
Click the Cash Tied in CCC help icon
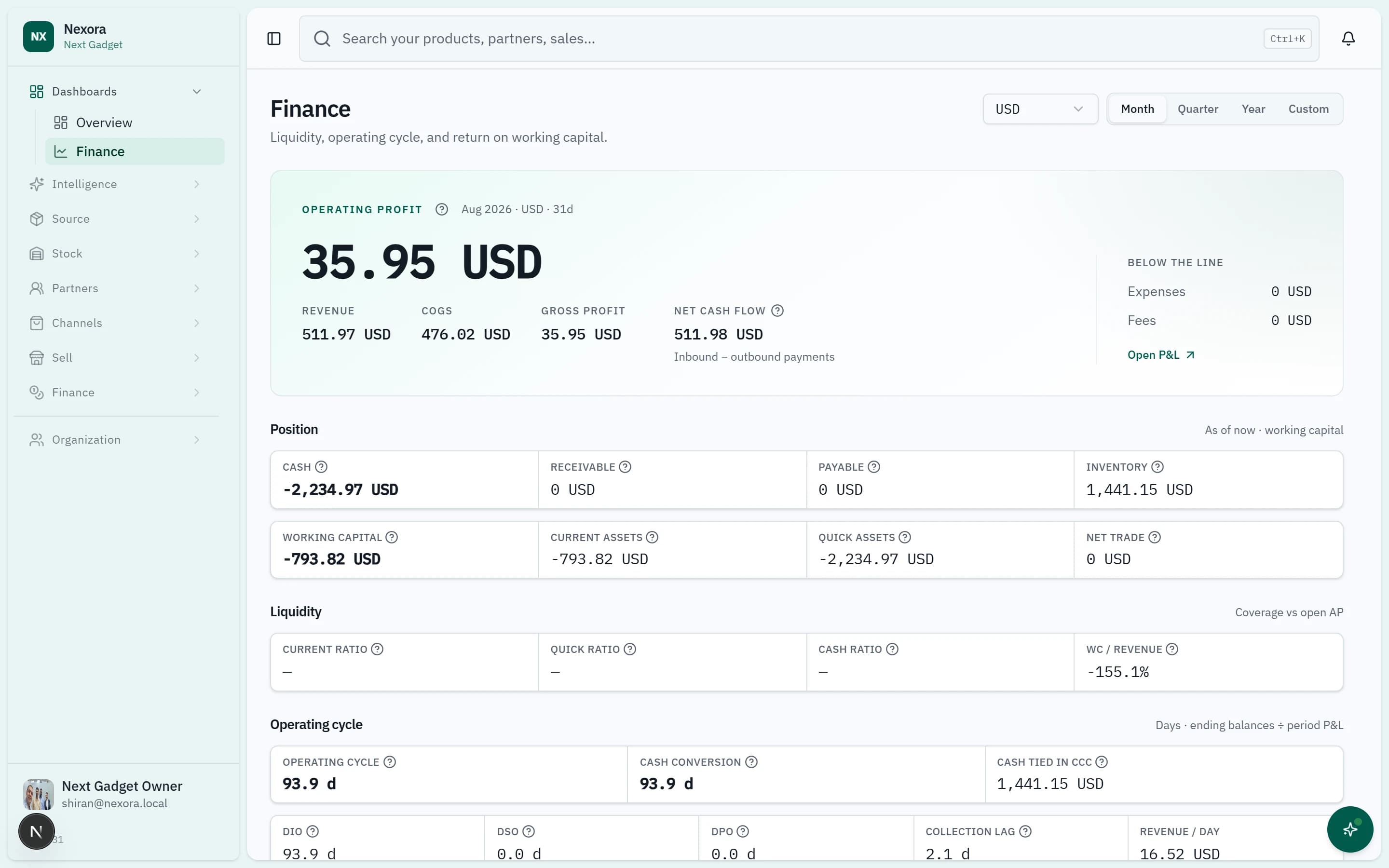(1102, 762)
